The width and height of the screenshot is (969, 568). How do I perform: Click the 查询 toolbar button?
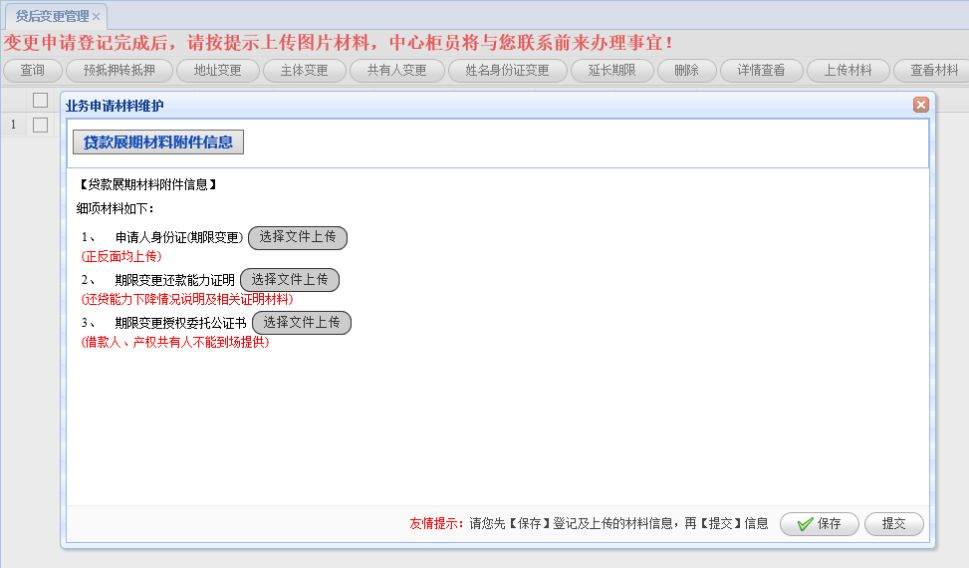33,70
